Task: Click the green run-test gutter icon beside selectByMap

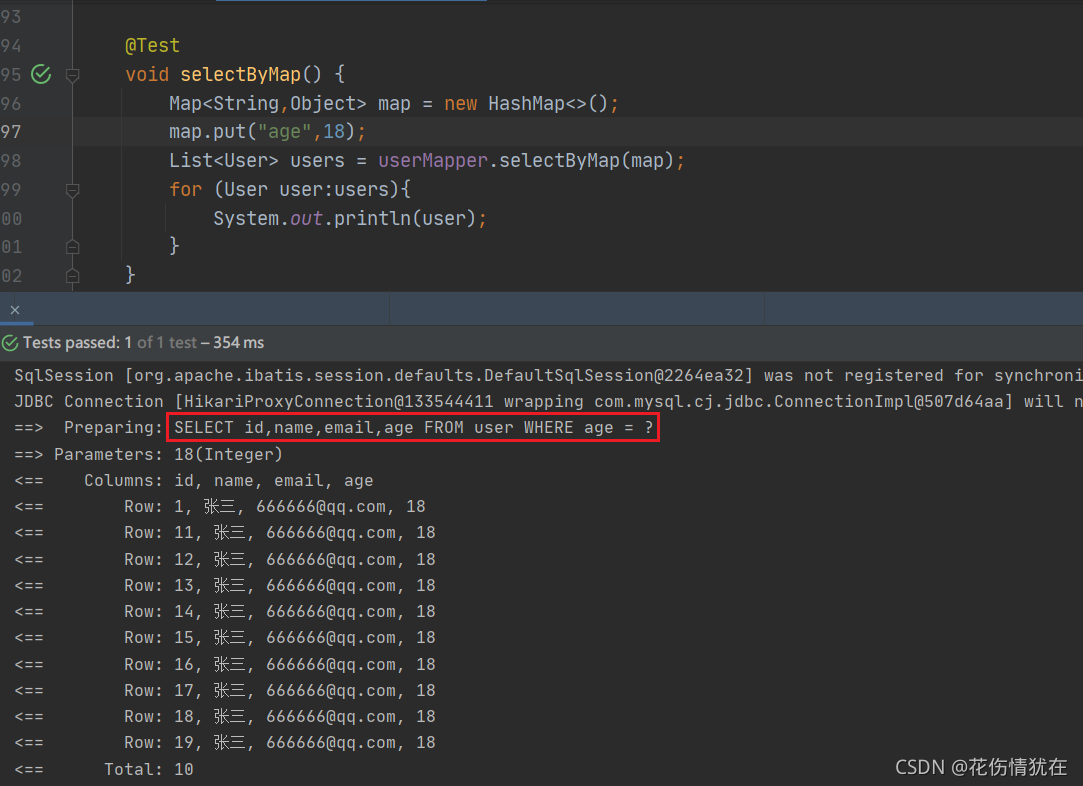Action: (41, 74)
